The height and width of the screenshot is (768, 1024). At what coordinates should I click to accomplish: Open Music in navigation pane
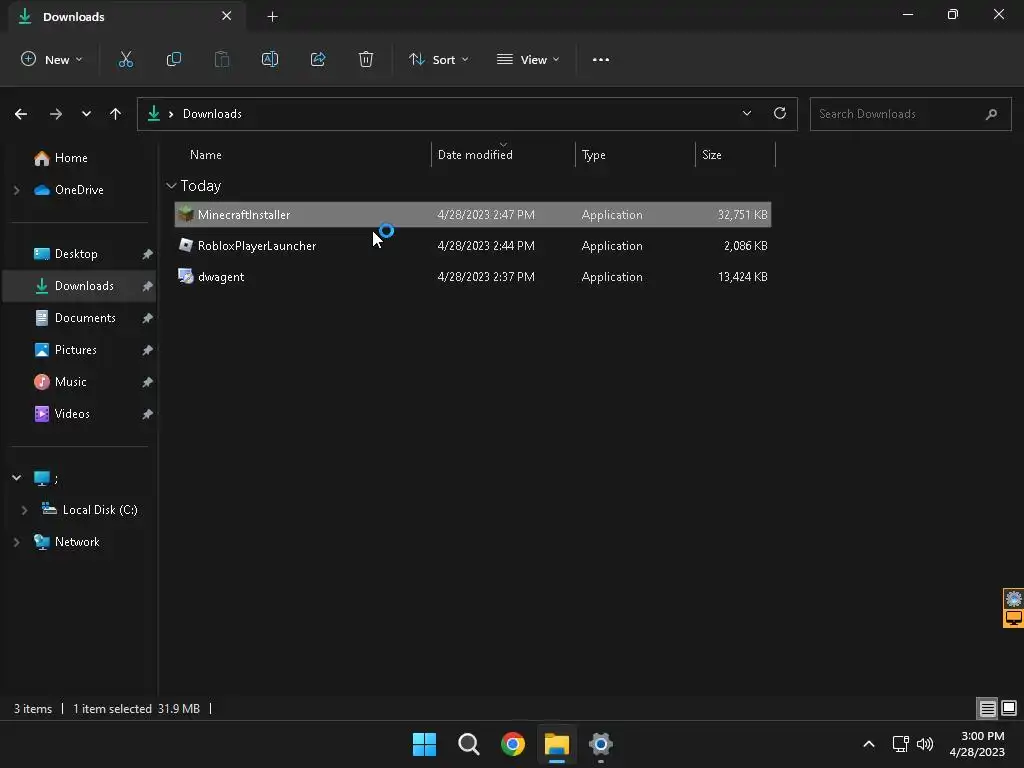71,382
